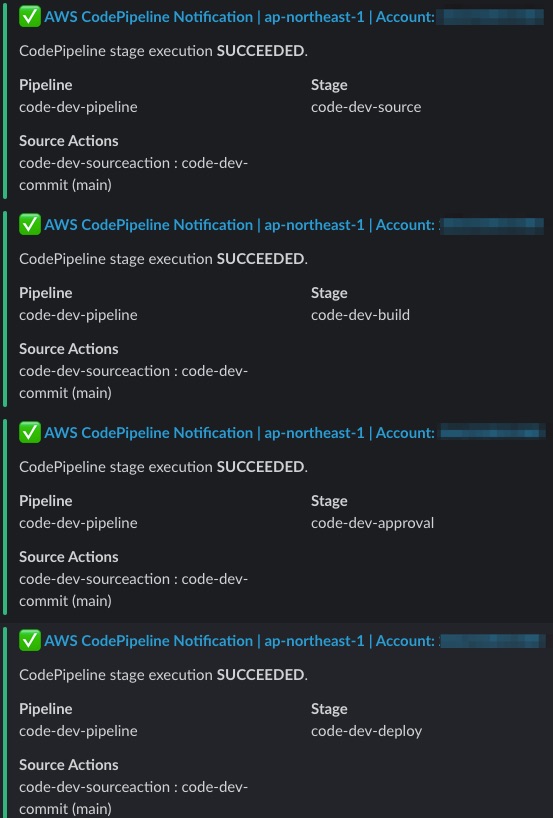Click the blurred account ID in the code-dev-approval notification
The image size is (553, 818).
492,432
